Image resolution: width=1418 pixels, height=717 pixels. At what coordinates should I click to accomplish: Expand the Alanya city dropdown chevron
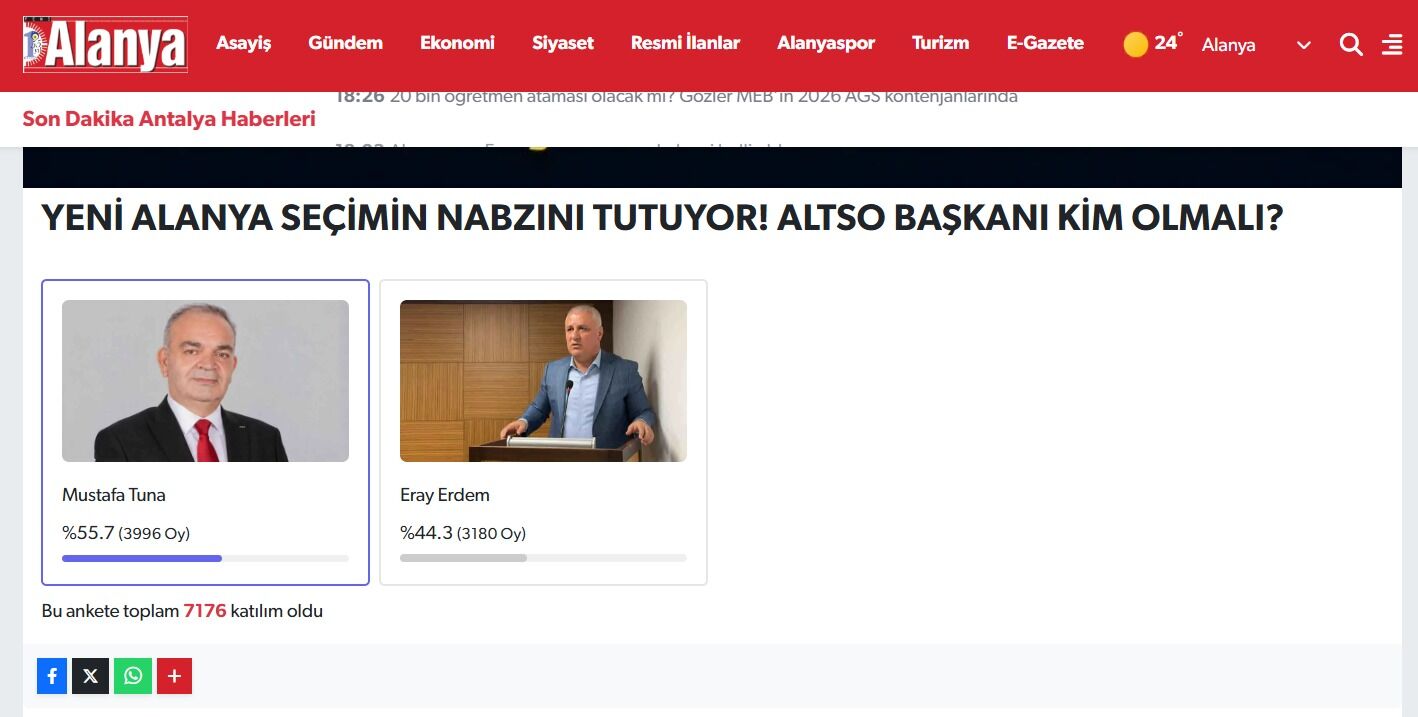point(1303,45)
